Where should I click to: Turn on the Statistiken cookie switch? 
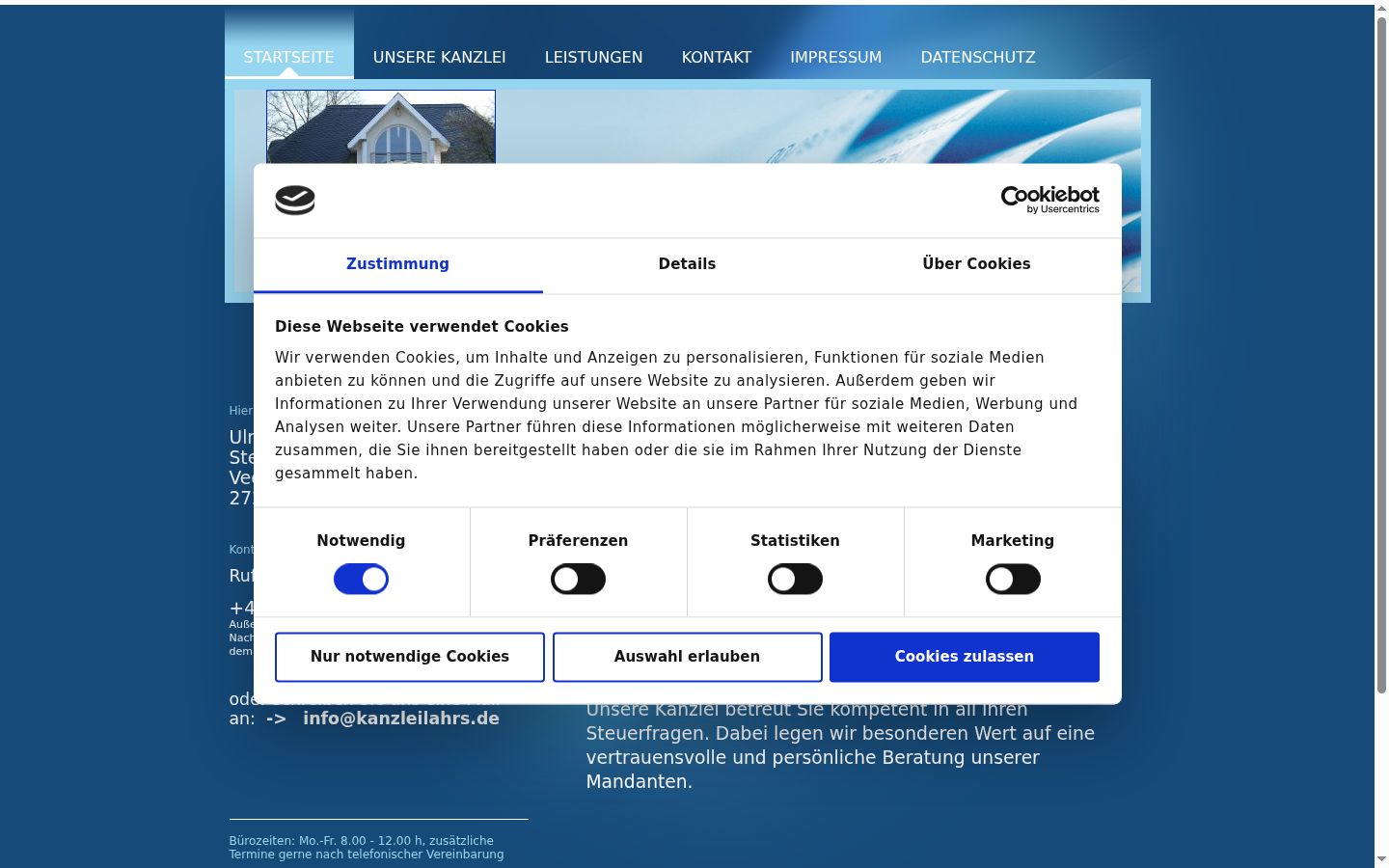click(x=795, y=580)
